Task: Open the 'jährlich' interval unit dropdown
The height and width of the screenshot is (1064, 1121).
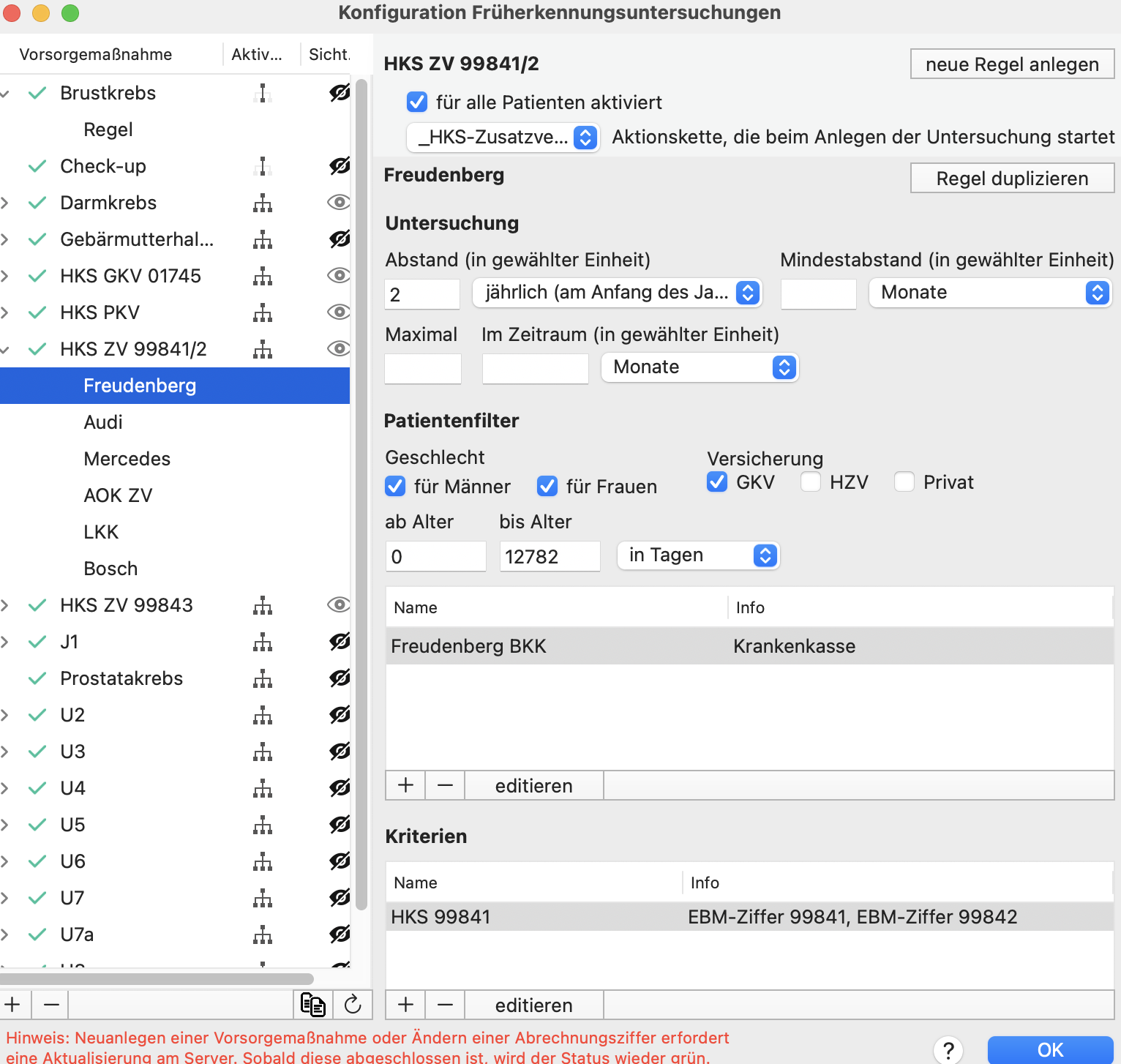Action: [618, 293]
